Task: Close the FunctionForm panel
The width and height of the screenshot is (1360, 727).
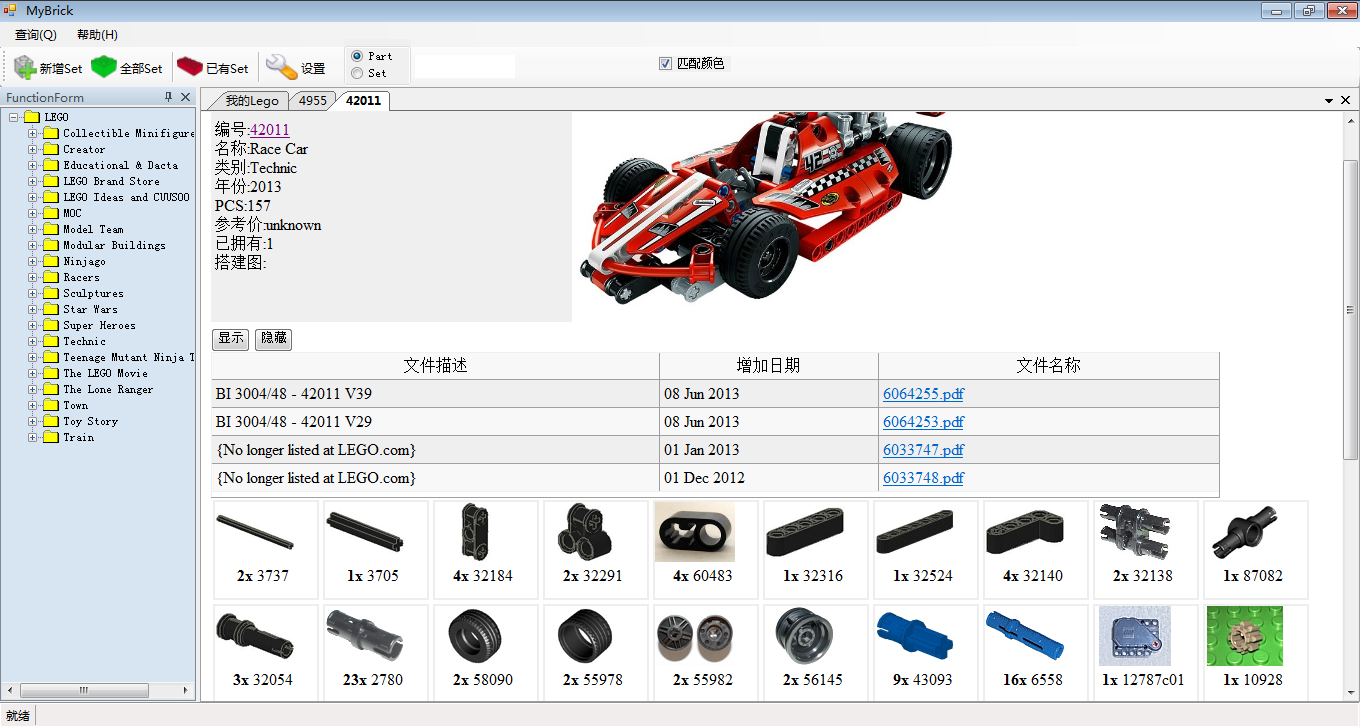Action: tap(186, 97)
